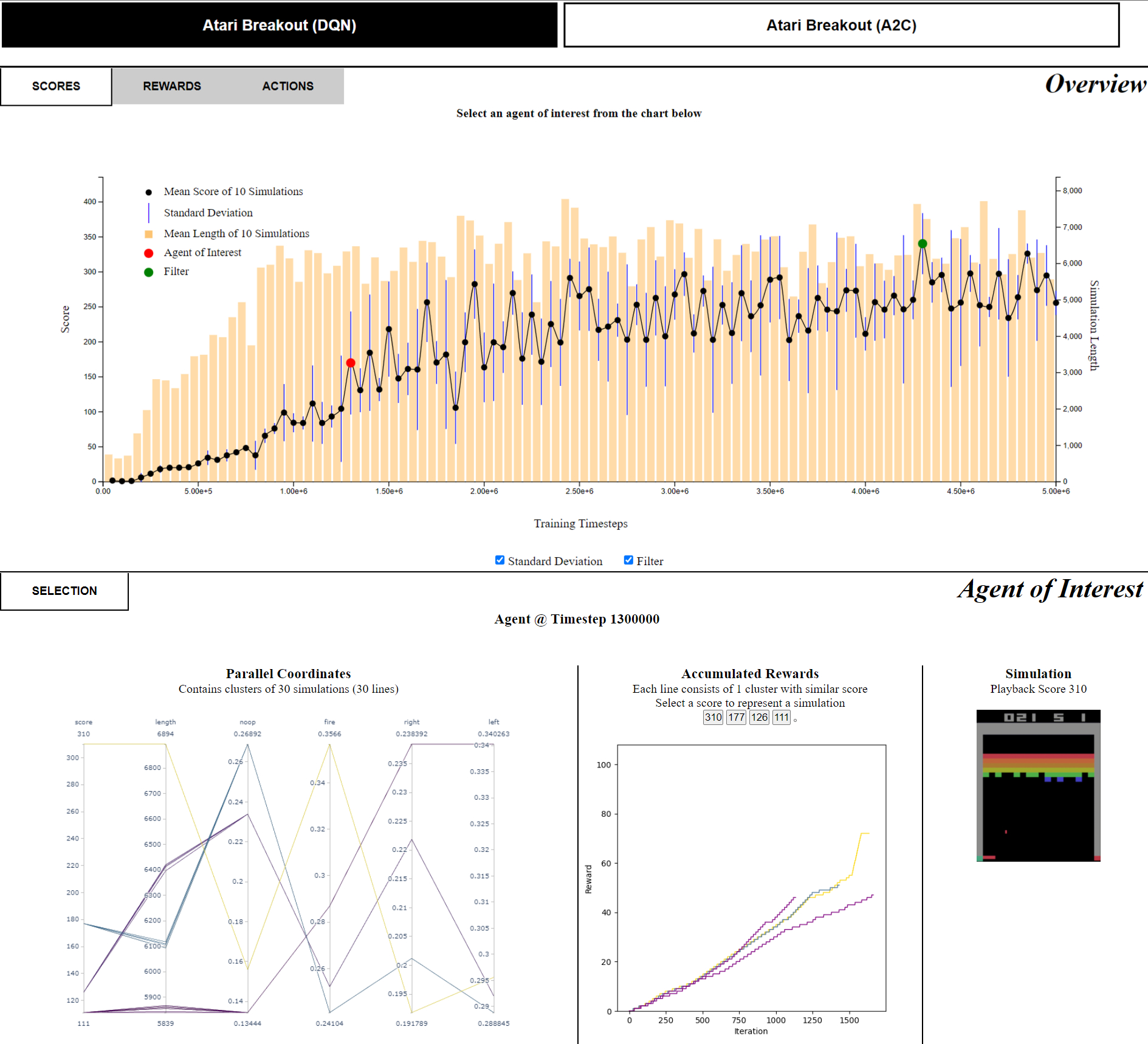
Task: Click the 'Parallel Coordinates' heading
Action: pos(288,673)
